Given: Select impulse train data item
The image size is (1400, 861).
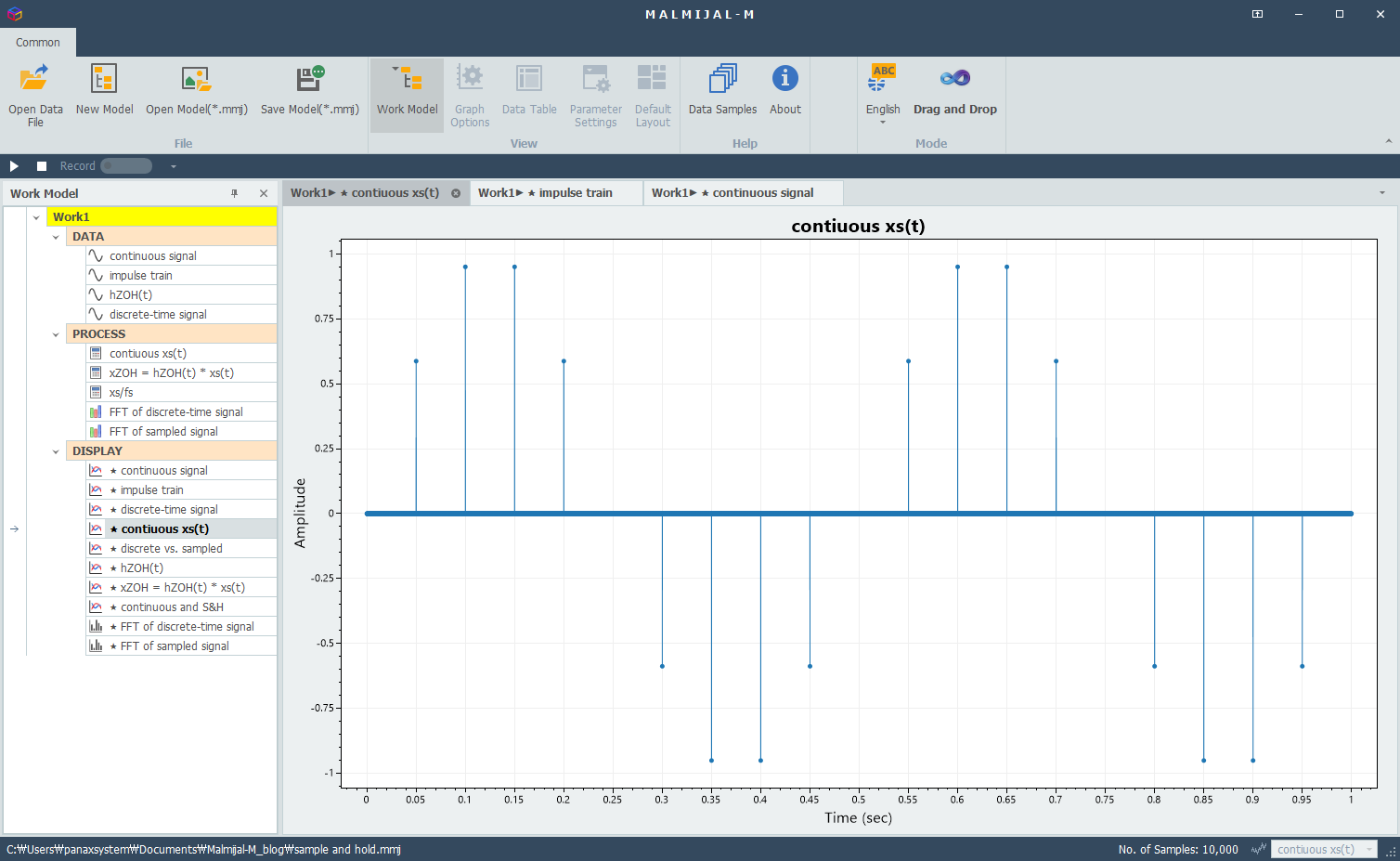Looking at the screenshot, I should (x=181, y=275).
